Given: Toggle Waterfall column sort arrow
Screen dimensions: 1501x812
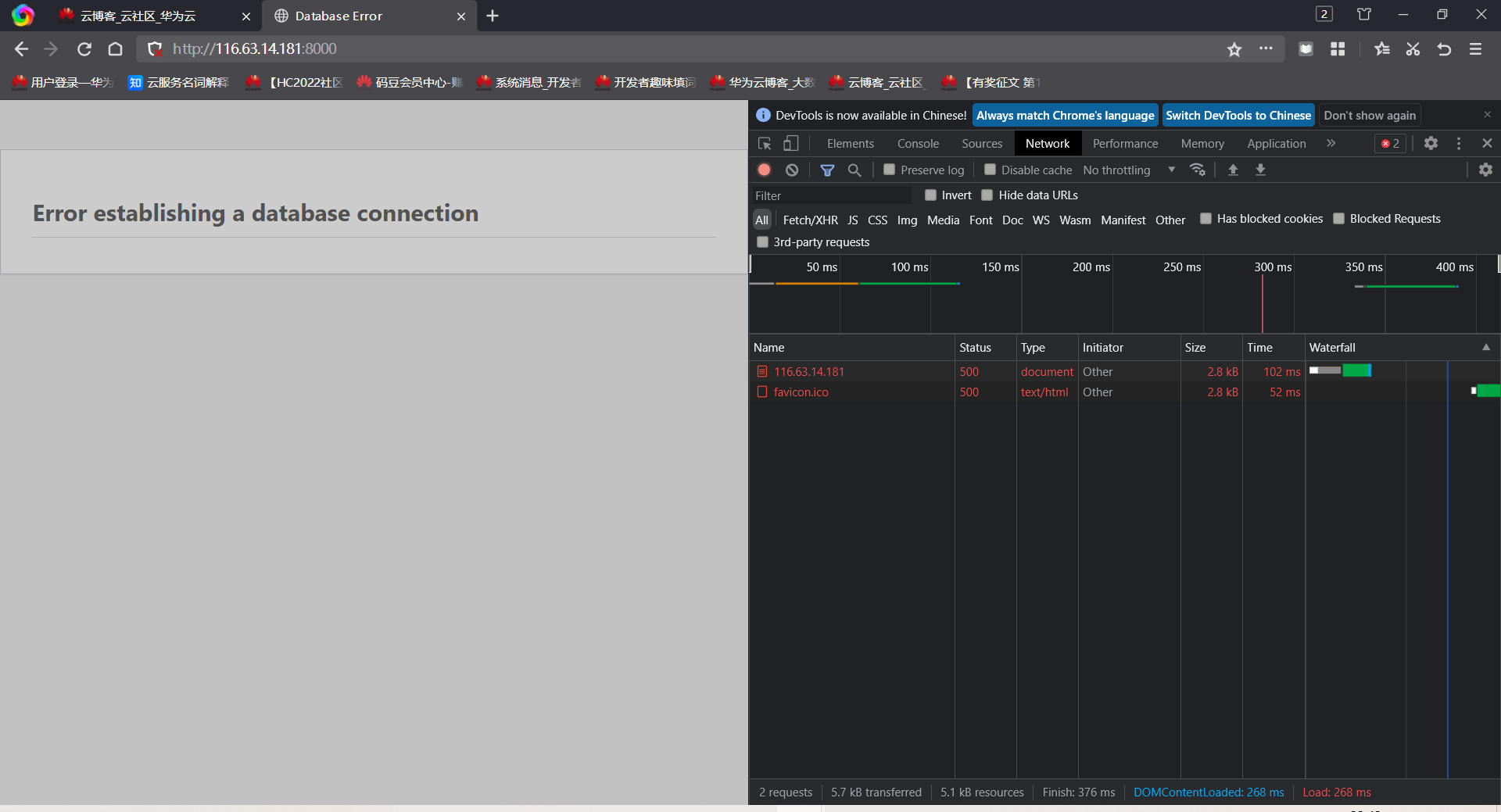Looking at the screenshot, I should (x=1486, y=347).
